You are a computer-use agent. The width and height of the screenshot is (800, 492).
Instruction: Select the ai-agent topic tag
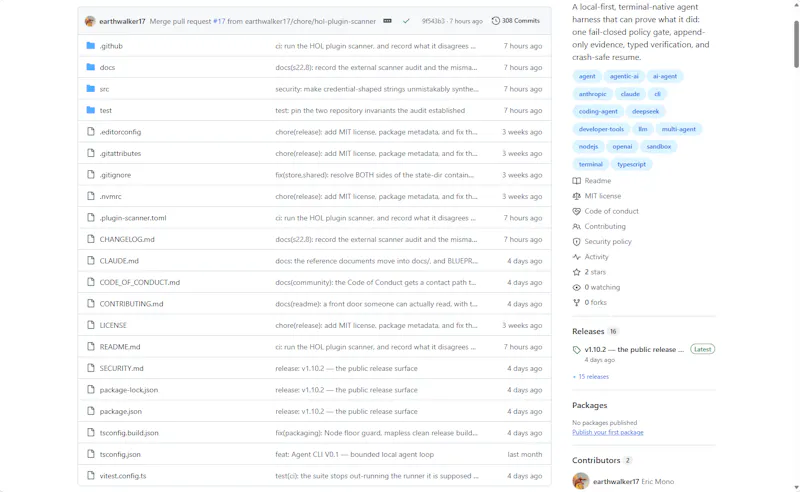(665, 76)
